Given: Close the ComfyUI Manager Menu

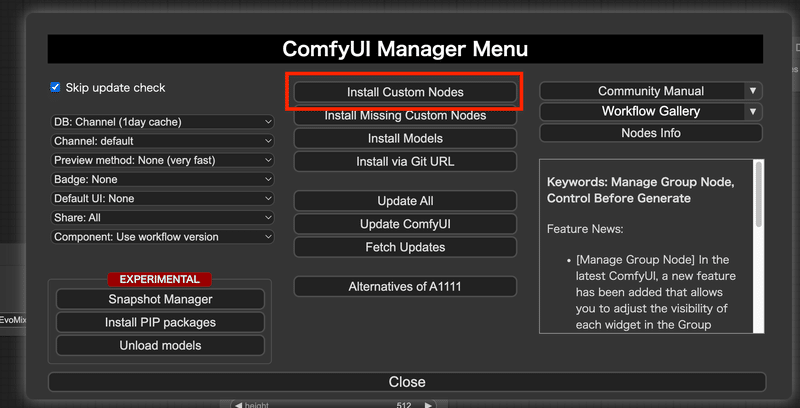Looking at the screenshot, I should pyautogui.click(x=407, y=382).
